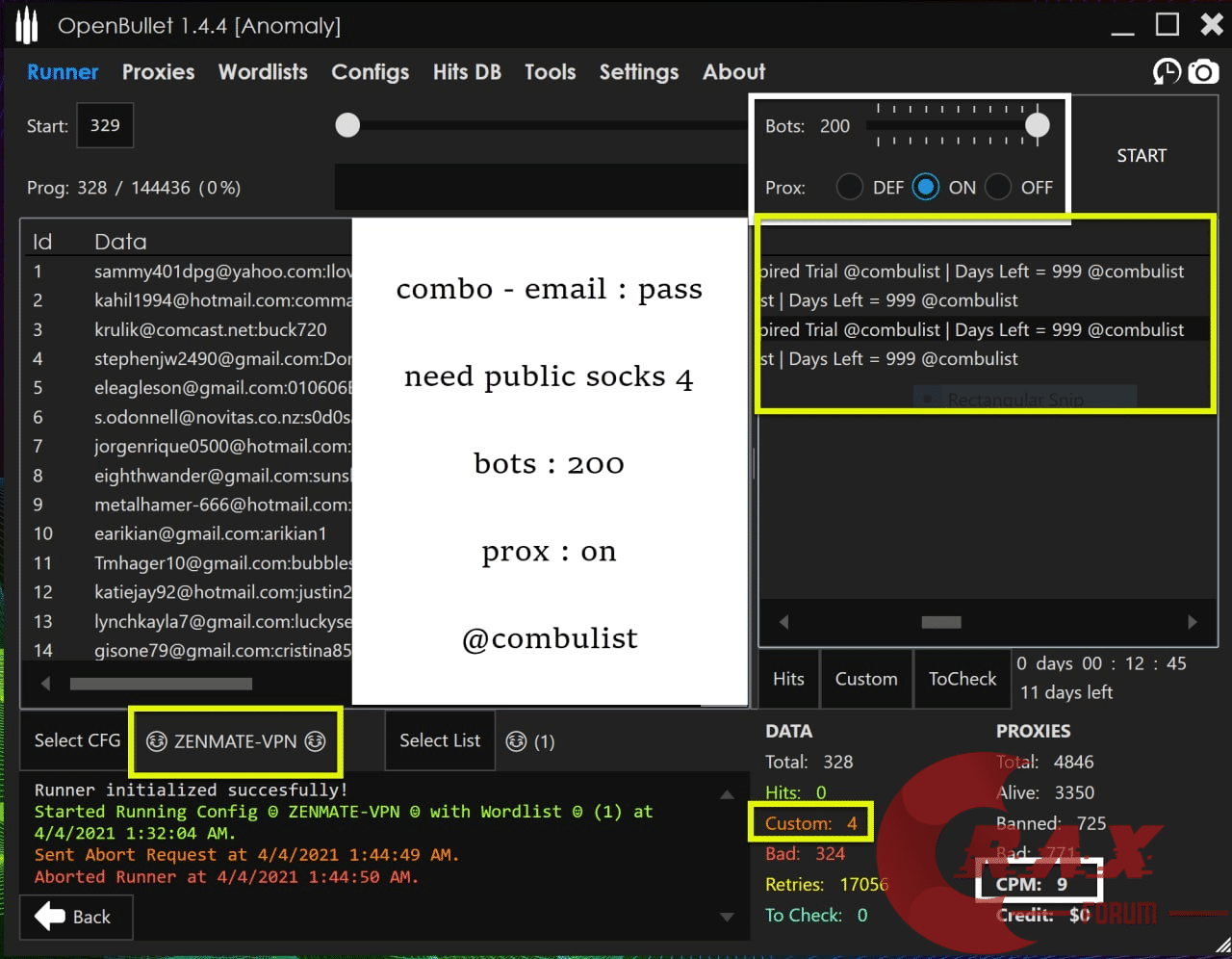
Task: Open the Settings menu
Action: pos(639,72)
